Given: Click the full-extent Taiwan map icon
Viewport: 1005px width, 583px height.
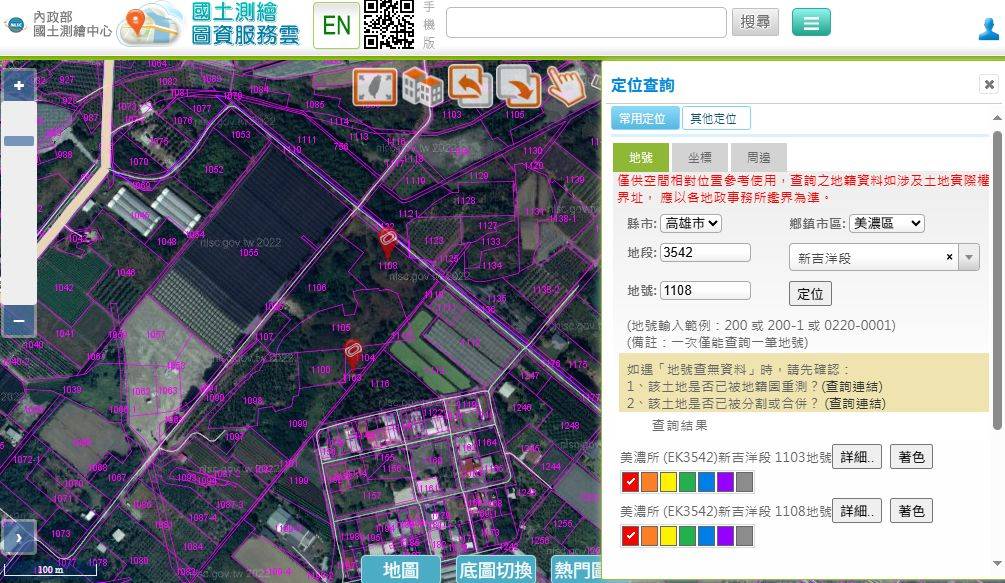Looking at the screenshot, I should click(x=373, y=88).
